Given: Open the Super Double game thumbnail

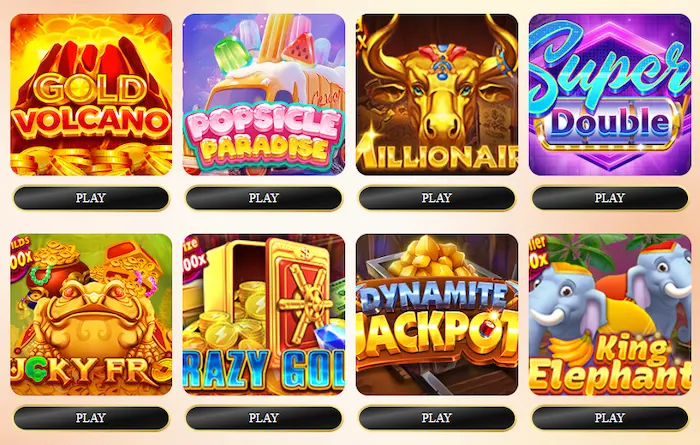Looking at the screenshot, I should coord(610,95).
